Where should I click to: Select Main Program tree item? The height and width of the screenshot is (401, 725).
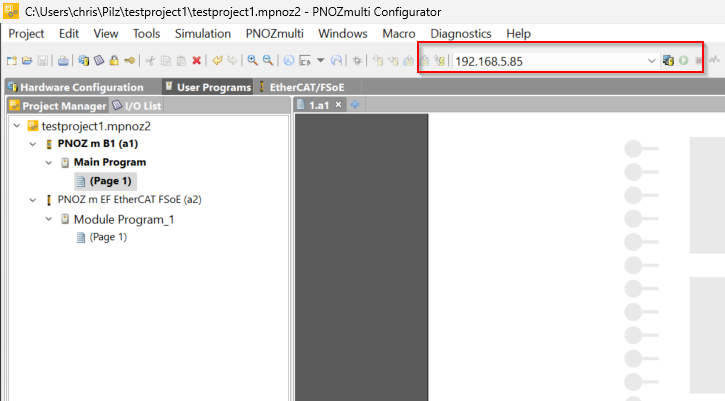110,162
